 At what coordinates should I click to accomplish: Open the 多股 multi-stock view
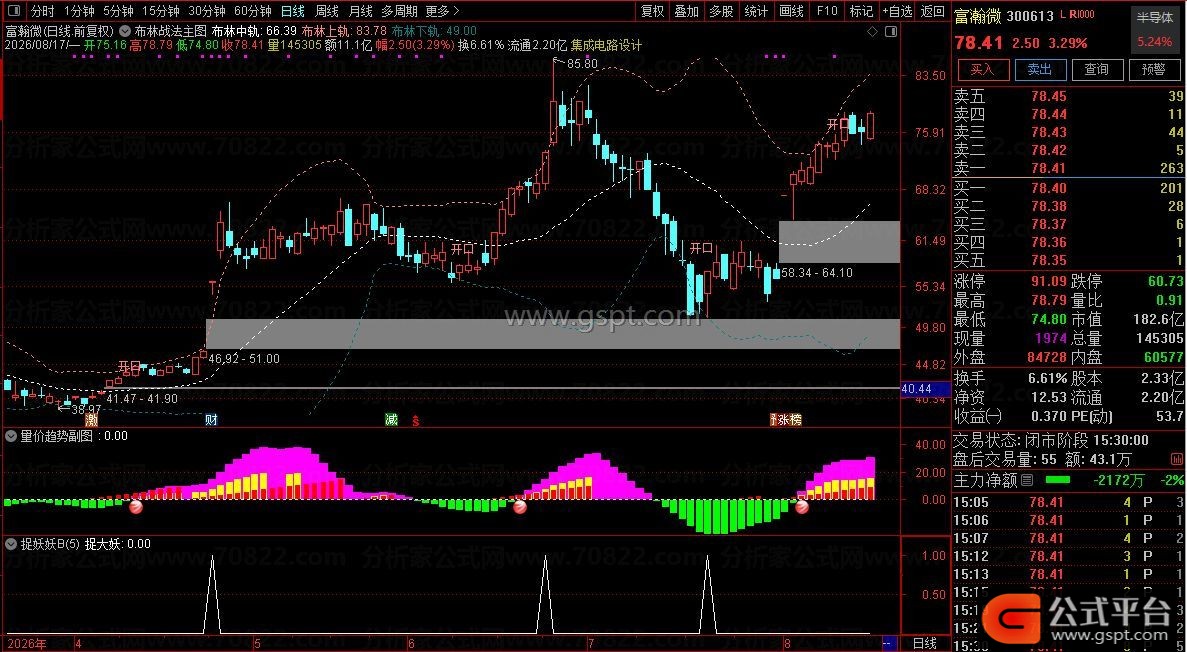[721, 11]
